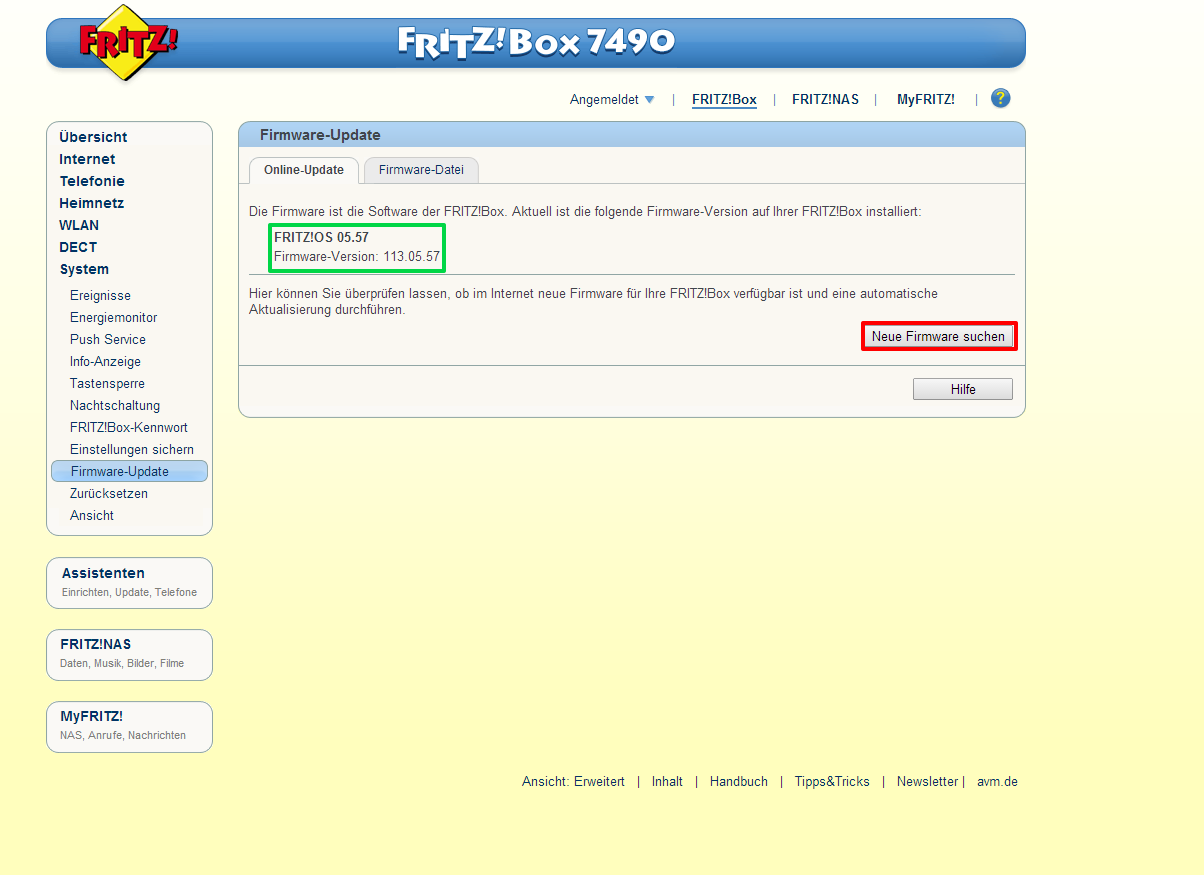Open the Übersicht menu entry
Image resolution: width=1204 pixels, height=875 pixels.
point(93,137)
